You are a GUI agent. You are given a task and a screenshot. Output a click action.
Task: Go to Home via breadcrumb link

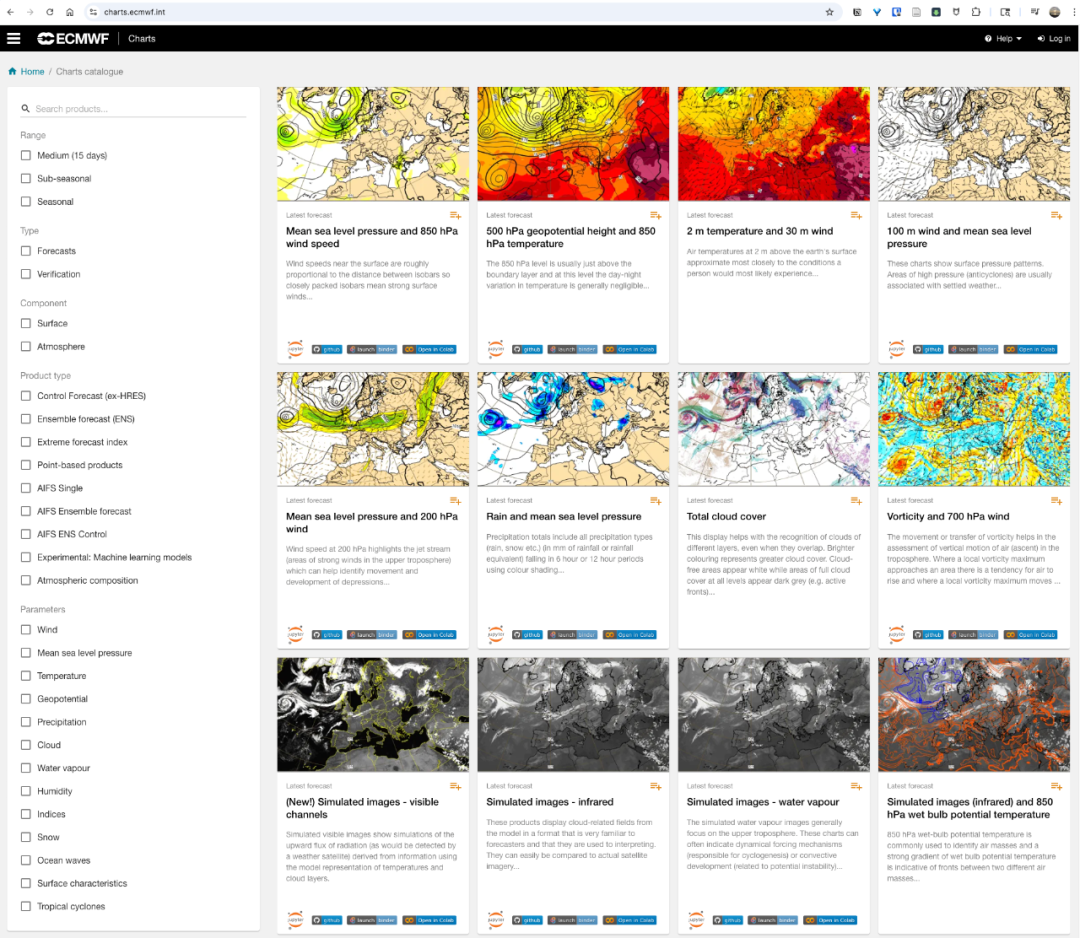[x=32, y=72]
